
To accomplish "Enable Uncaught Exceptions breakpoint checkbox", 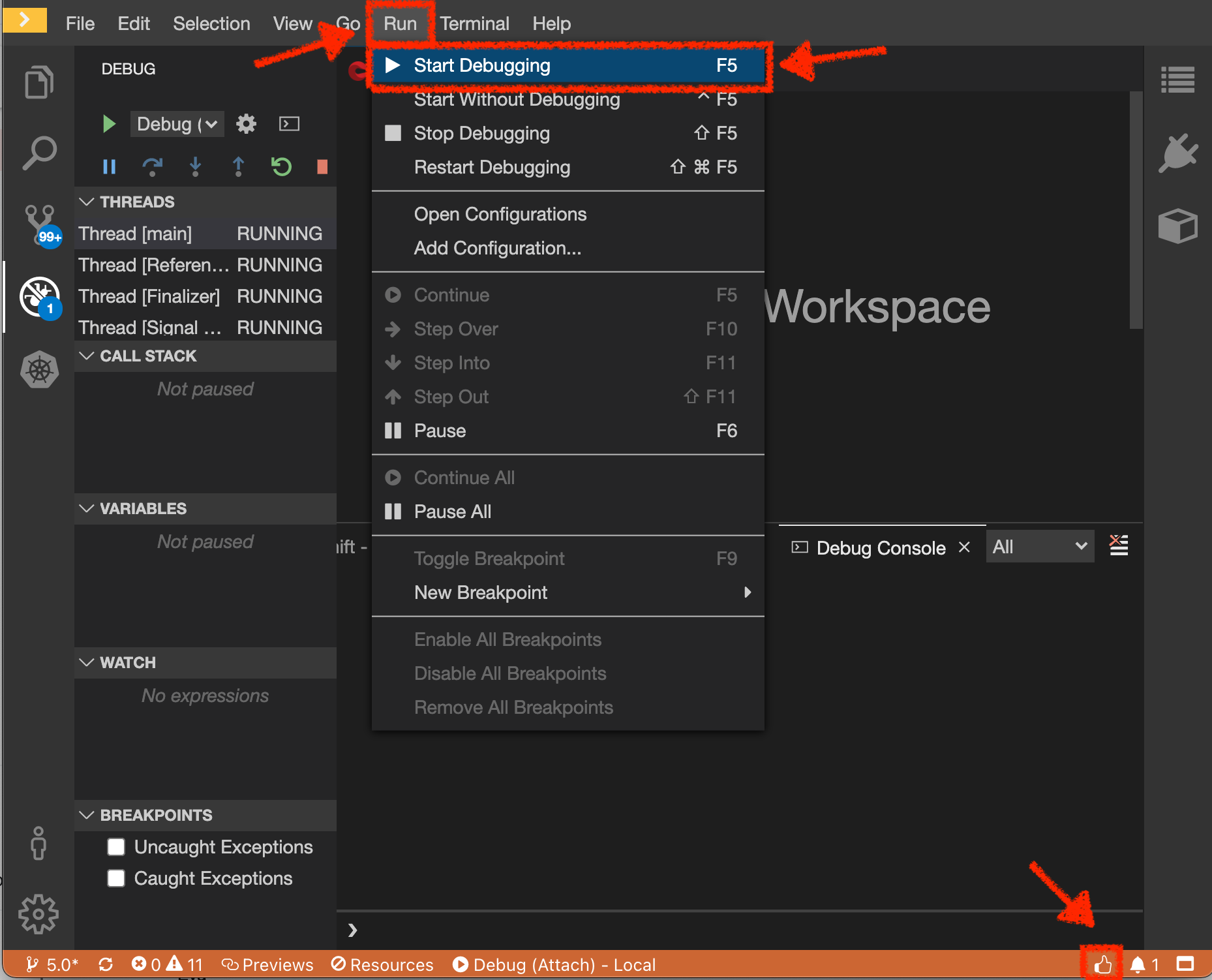I will pyautogui.click(x=116, y=847).
